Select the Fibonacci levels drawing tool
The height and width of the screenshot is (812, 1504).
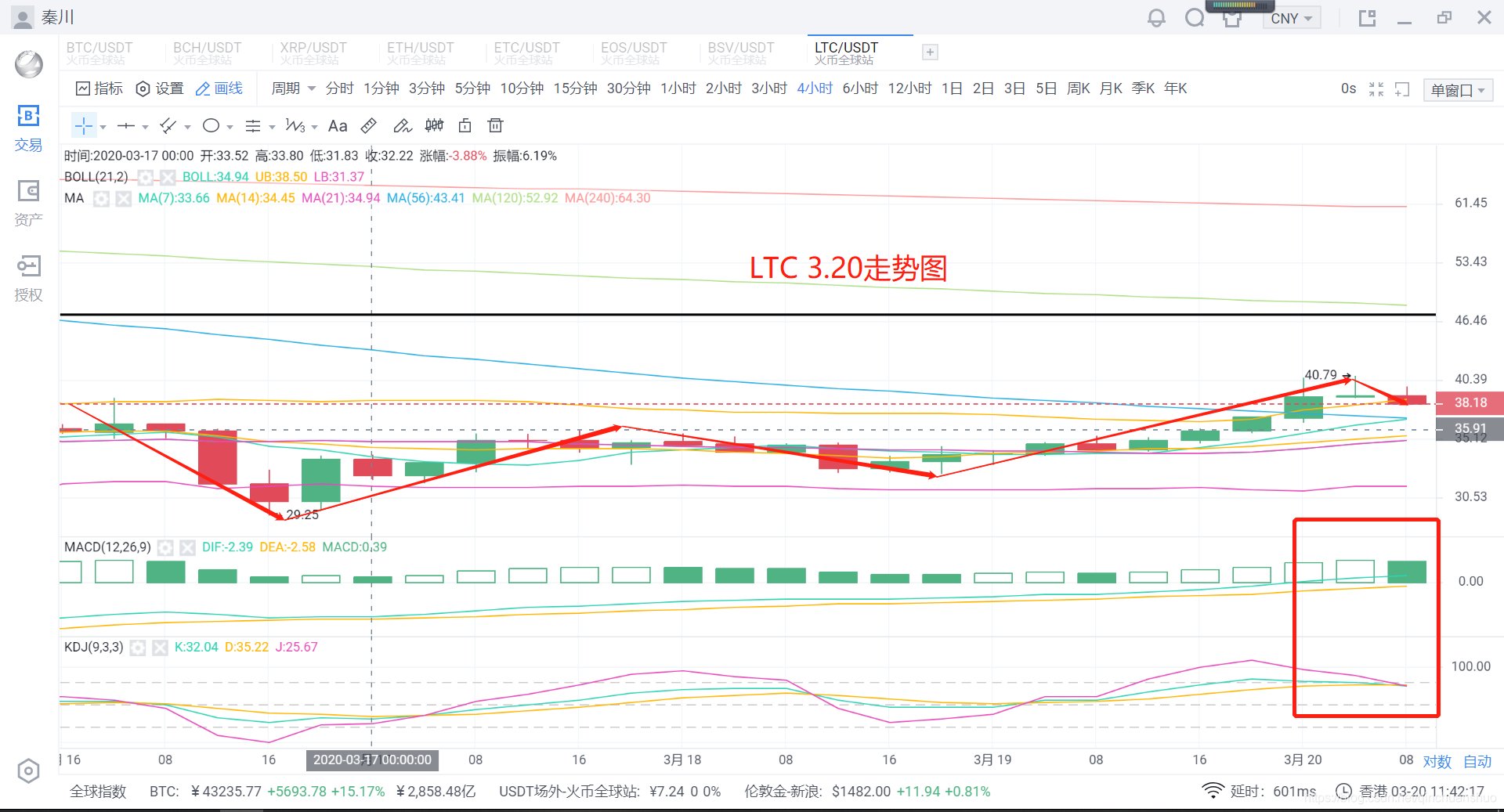(253, 125)
